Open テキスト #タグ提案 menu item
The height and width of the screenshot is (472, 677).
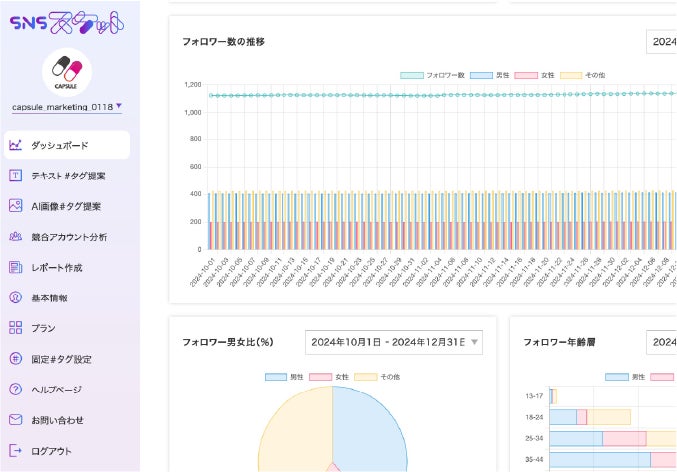click(68, 176)
